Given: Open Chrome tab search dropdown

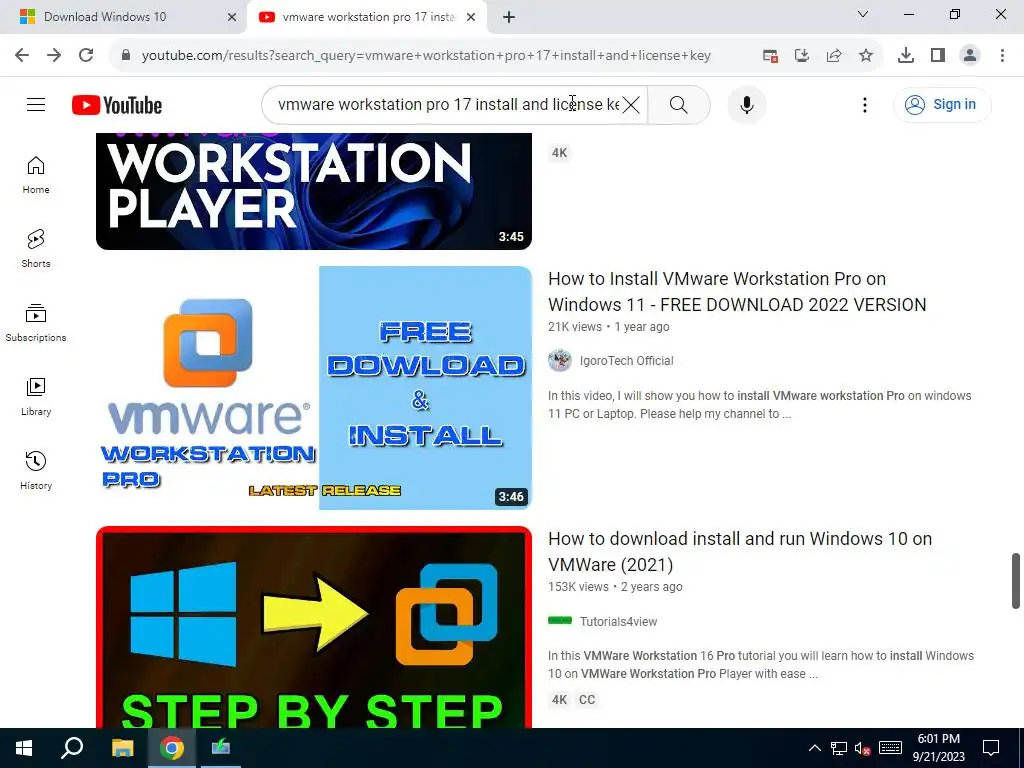Looking at the screenshot, I should pos(863,14).
